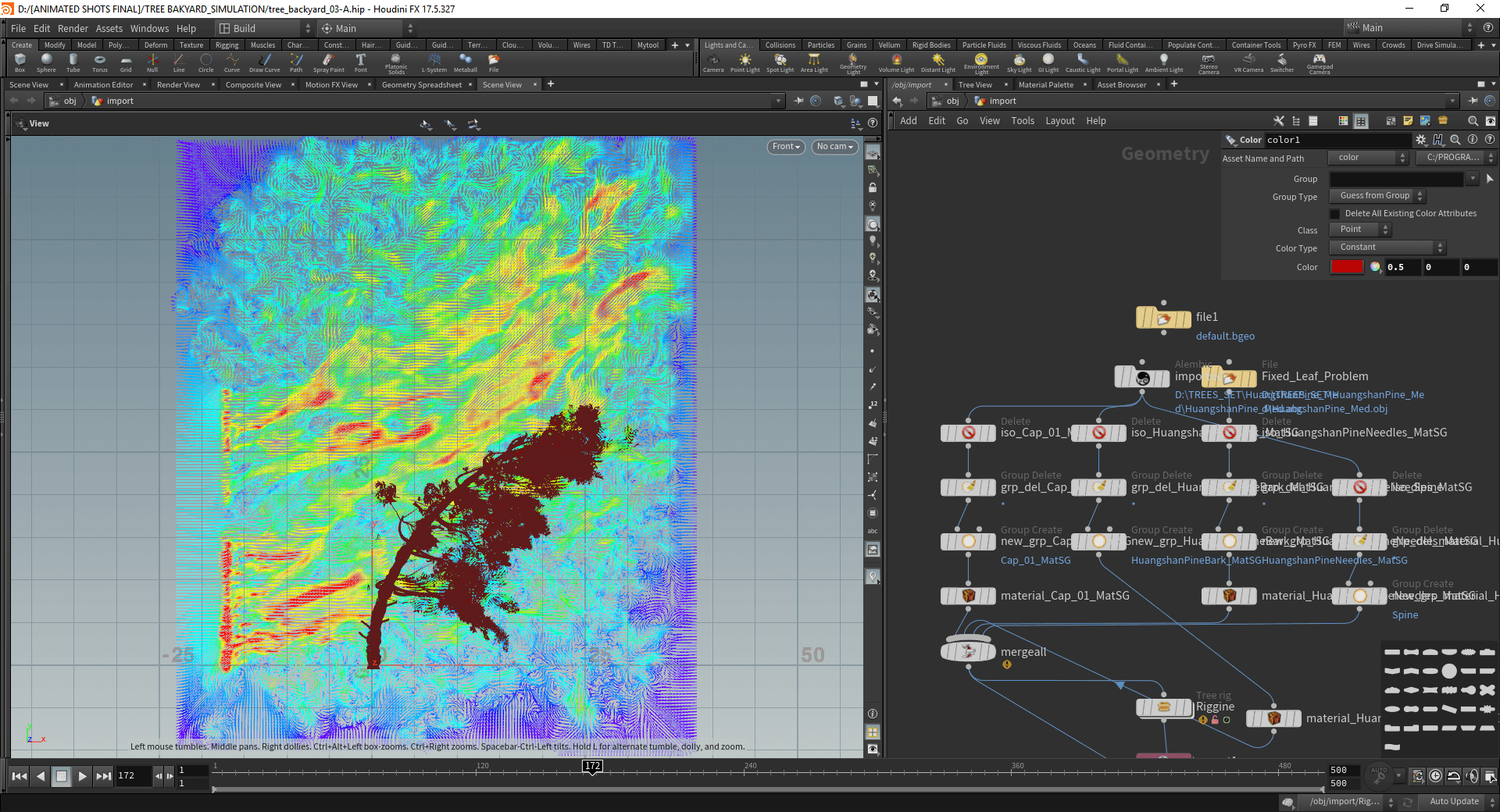Switch to the Pyro FX shelf tab
This screenshot has width=1500, height=812.
1304,45
